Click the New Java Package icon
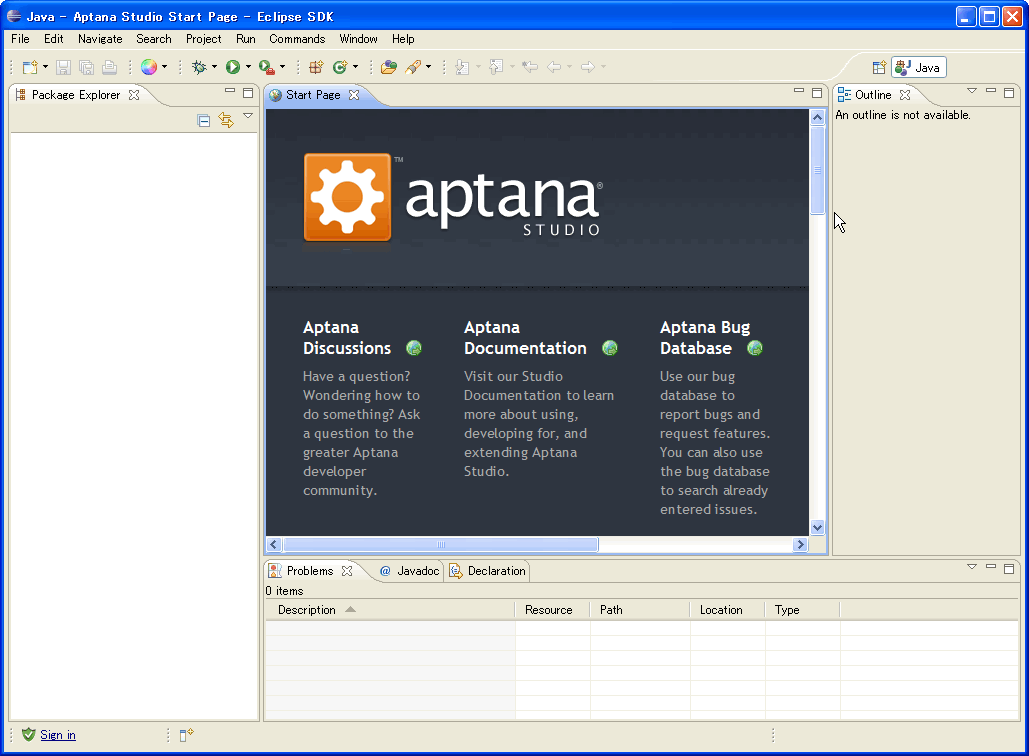This screenshot has height=756, width=1029. tap(316, 67)
